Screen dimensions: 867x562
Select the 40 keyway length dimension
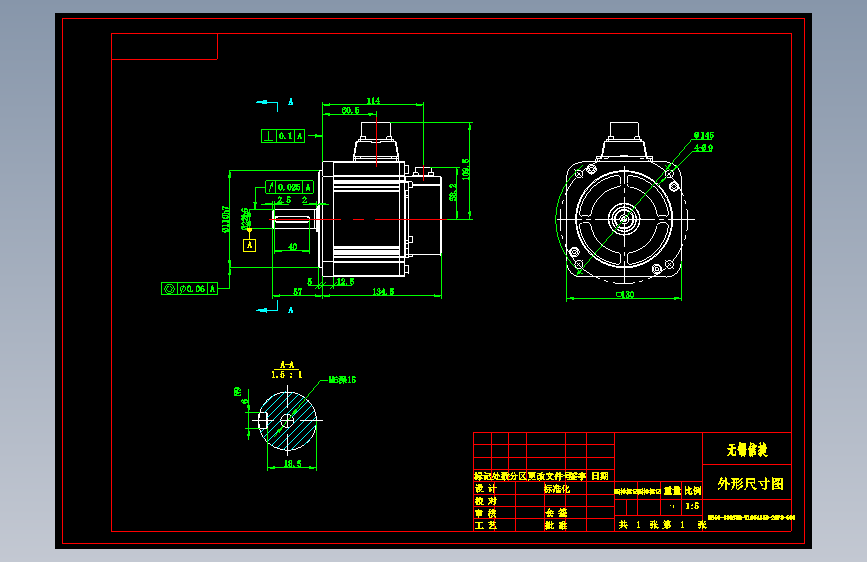(x=293, y=247)
